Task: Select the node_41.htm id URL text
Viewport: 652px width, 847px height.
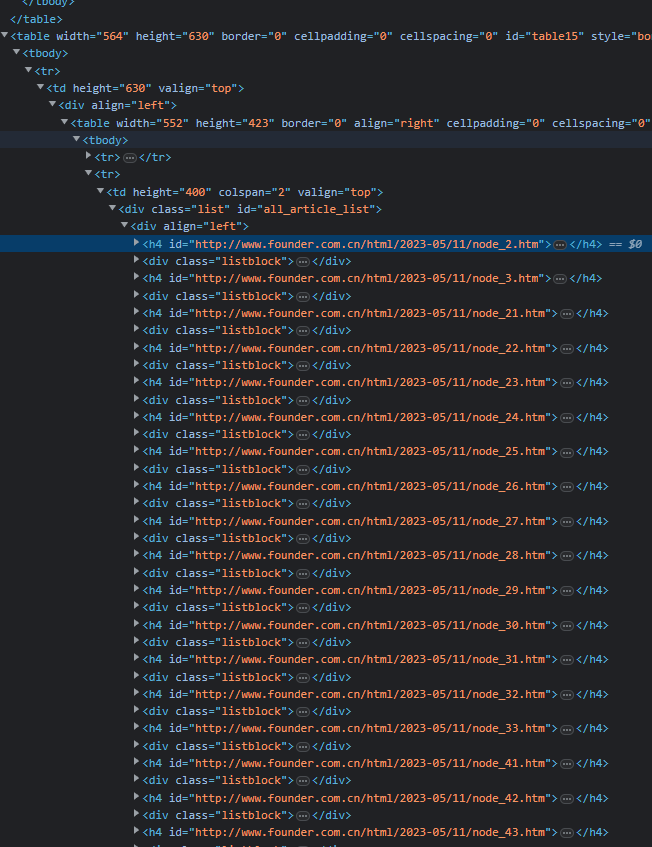Action: coord(370,764)
